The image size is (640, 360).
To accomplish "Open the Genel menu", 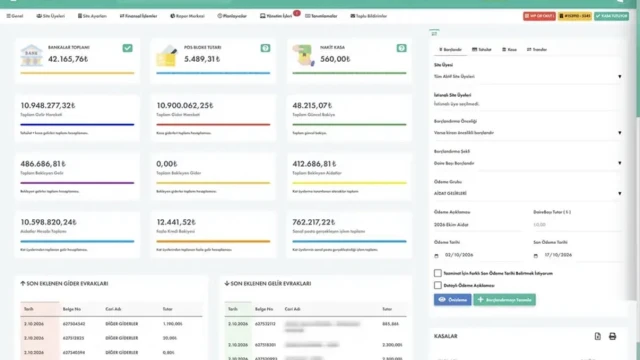I will pos(15,16).
